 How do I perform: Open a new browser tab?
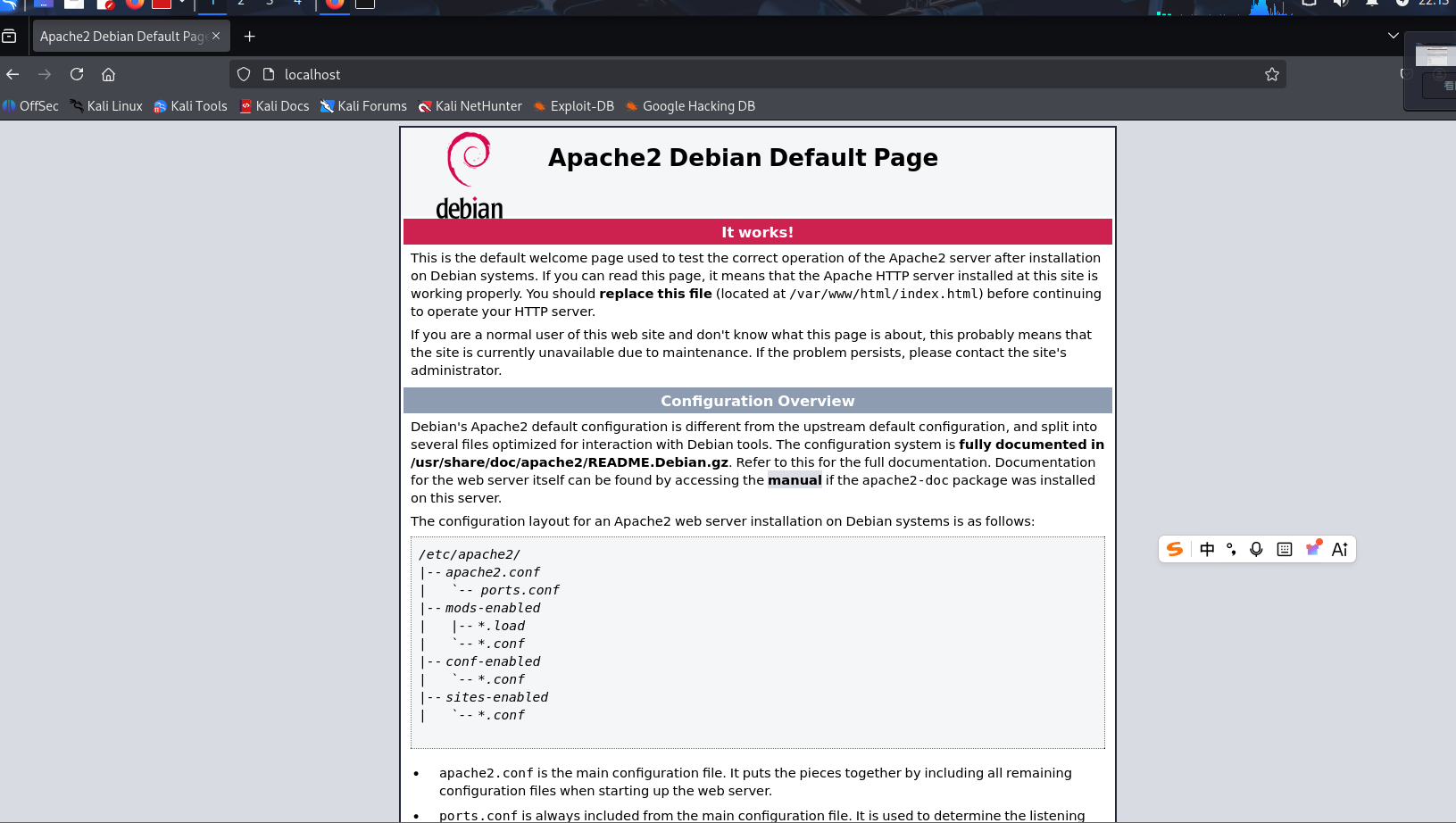tap(250, 37)
